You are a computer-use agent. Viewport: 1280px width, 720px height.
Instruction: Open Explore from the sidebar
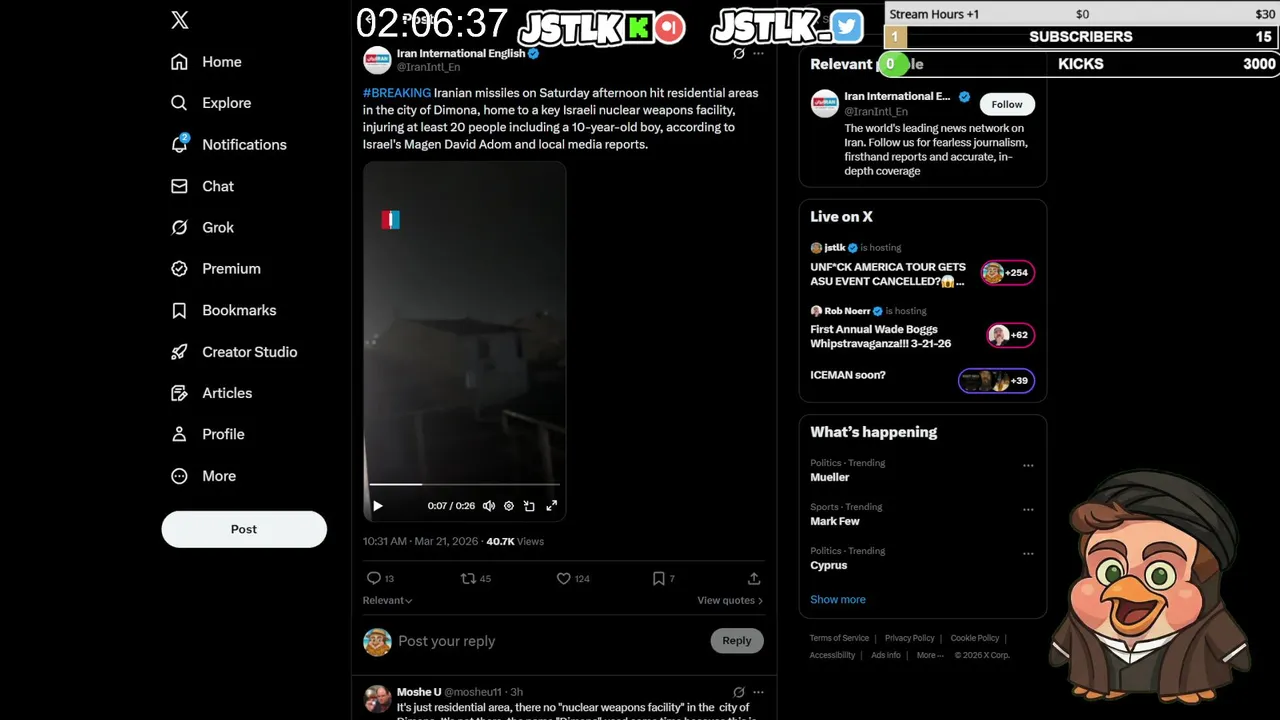211,103
